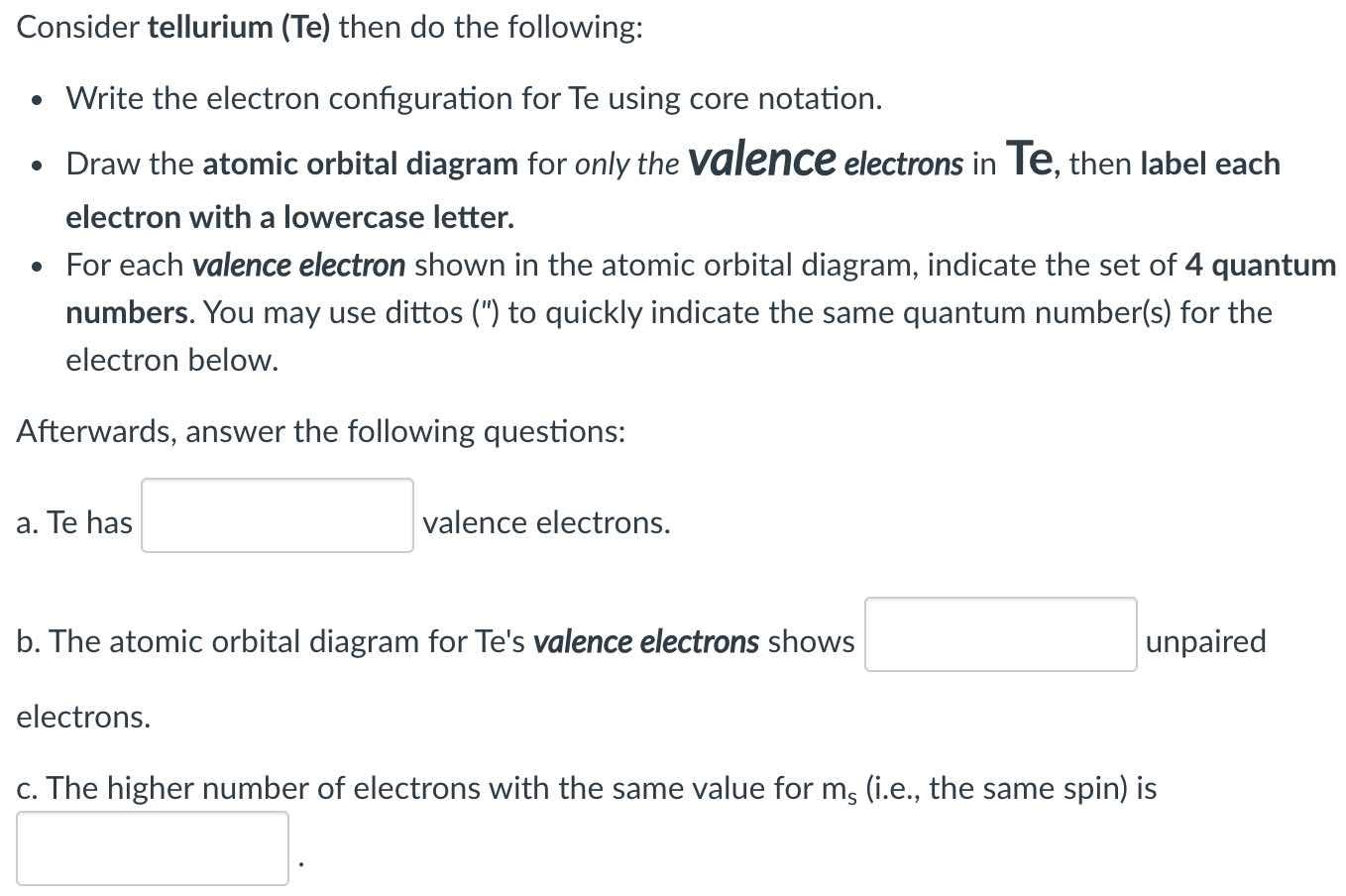Click the word electrons below question b
Viewport: 1346px width, 896px height.
click(x=83, y=717)
